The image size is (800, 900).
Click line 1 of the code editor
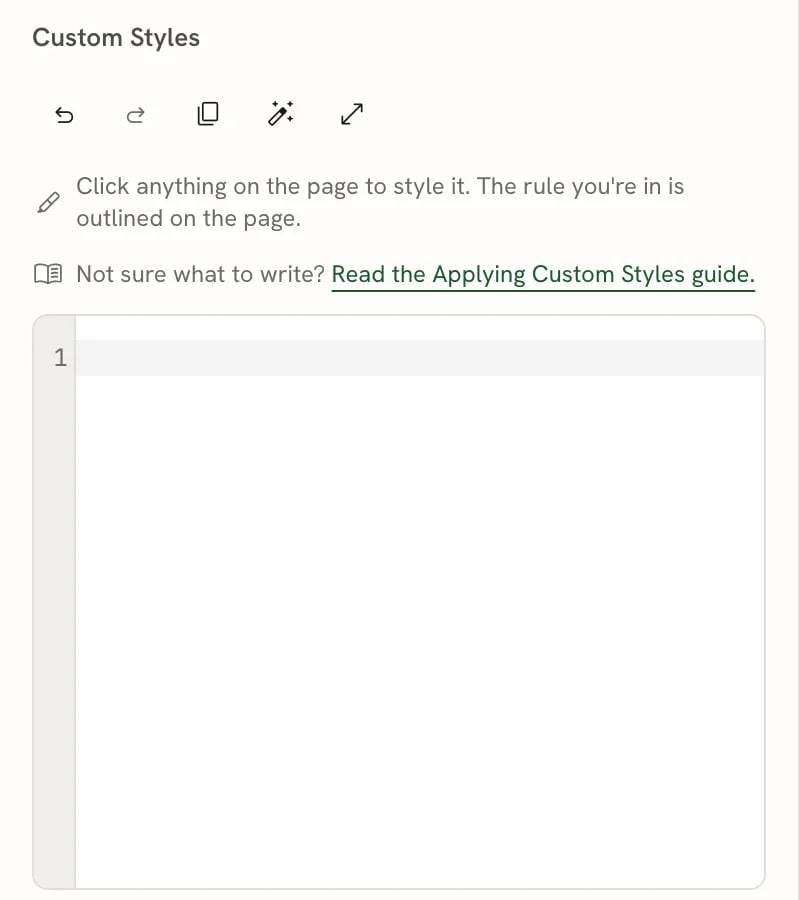tap(420, 358)
